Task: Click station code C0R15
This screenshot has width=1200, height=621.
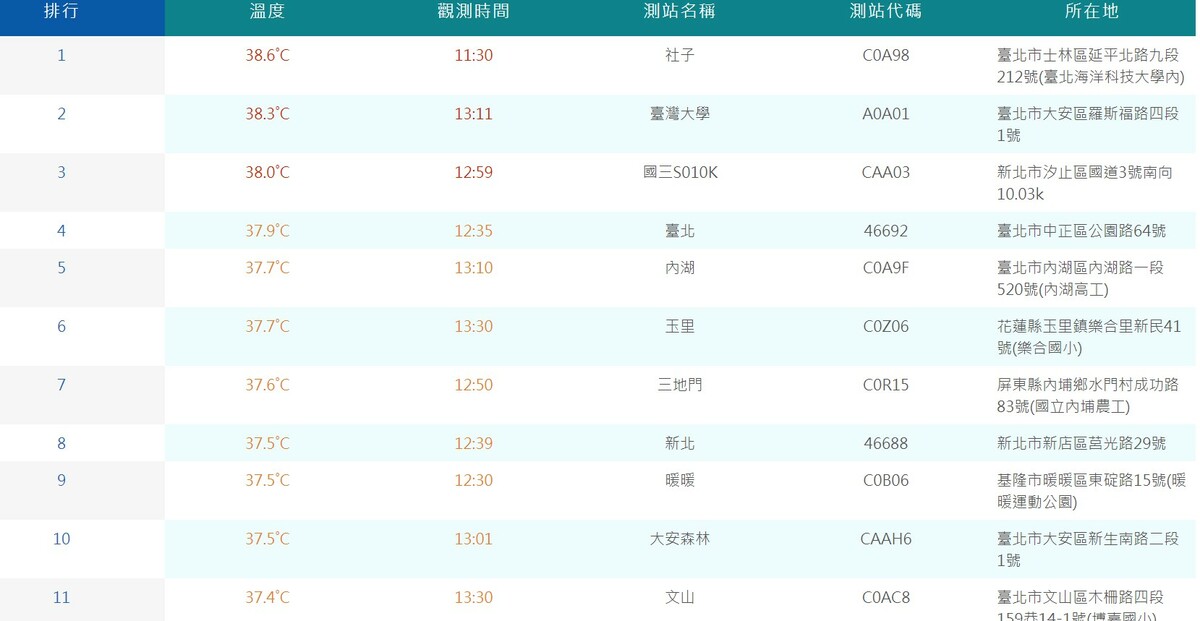Action: click(x=885, y=385)
